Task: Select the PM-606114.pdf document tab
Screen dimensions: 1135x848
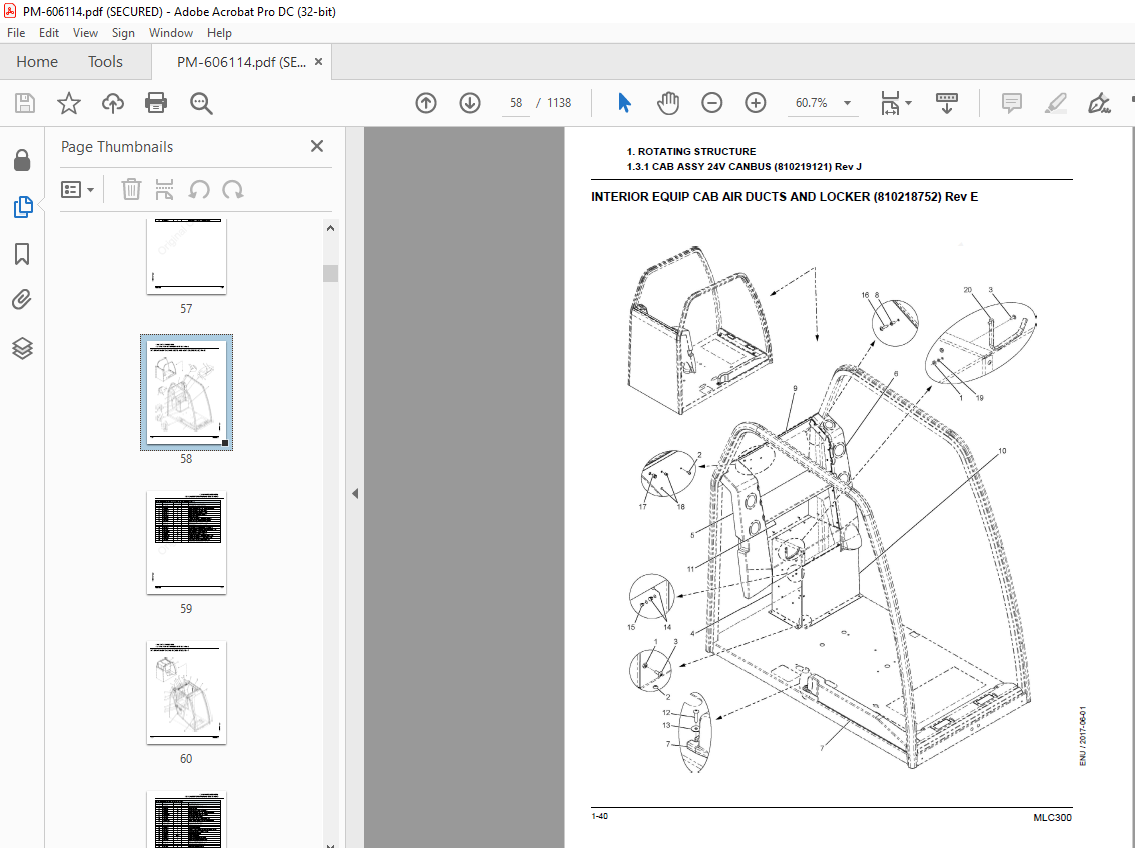Action: [x=241, y=62]
